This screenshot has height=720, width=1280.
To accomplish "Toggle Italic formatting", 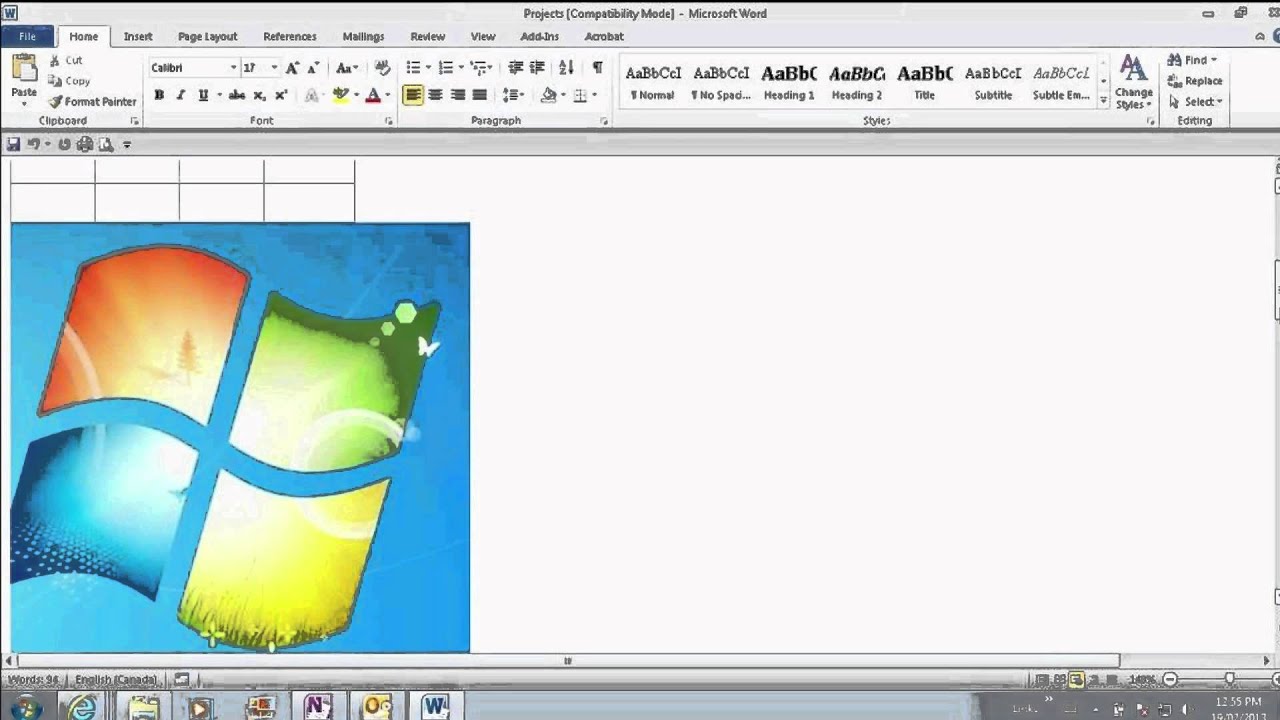I will pos(180,95).
